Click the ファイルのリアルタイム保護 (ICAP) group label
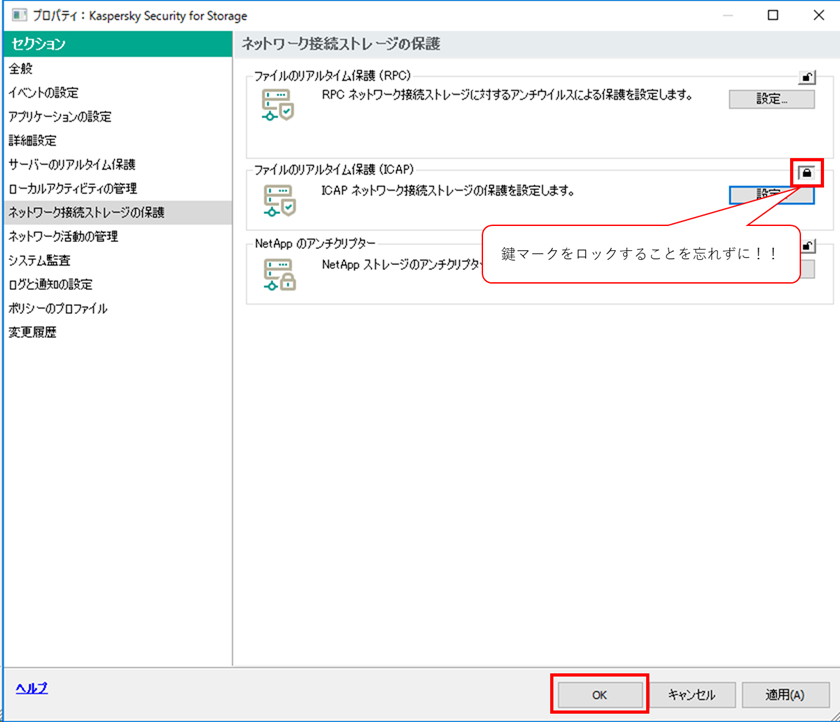 [x=334, y=170]
